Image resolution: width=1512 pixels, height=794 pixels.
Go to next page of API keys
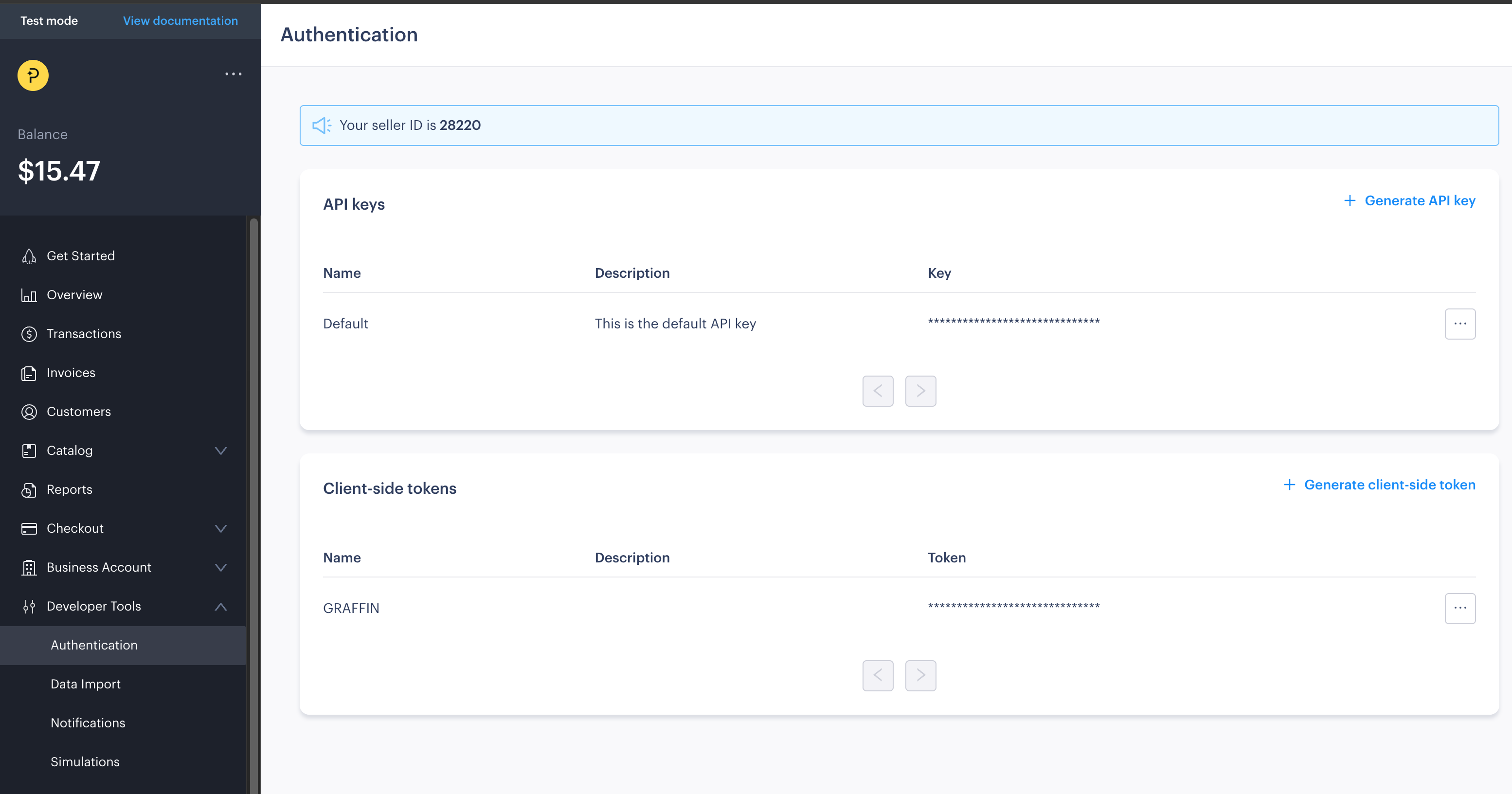coord(920,391)
